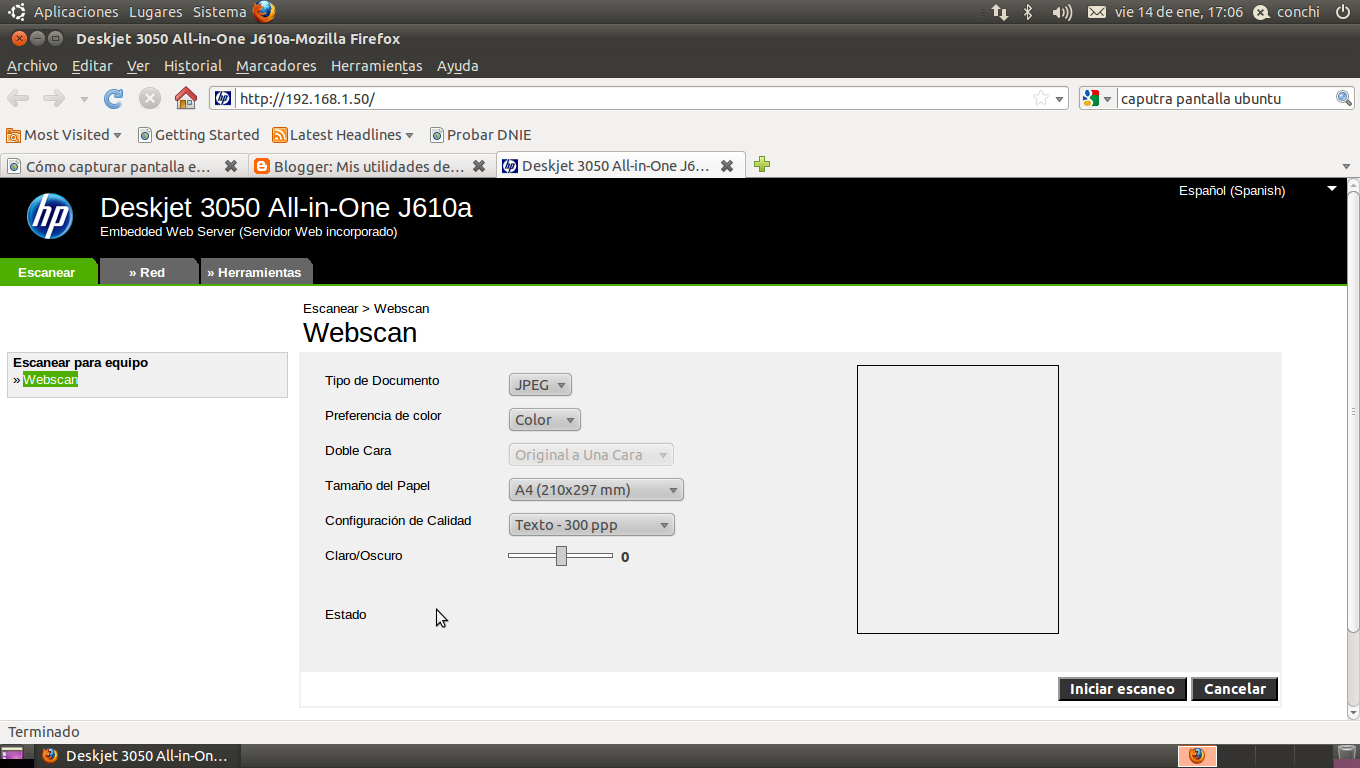The width and height of the screenshot is (1360, 768).
Task: Open the Español language selector
Action: [x=1258, y=190]
